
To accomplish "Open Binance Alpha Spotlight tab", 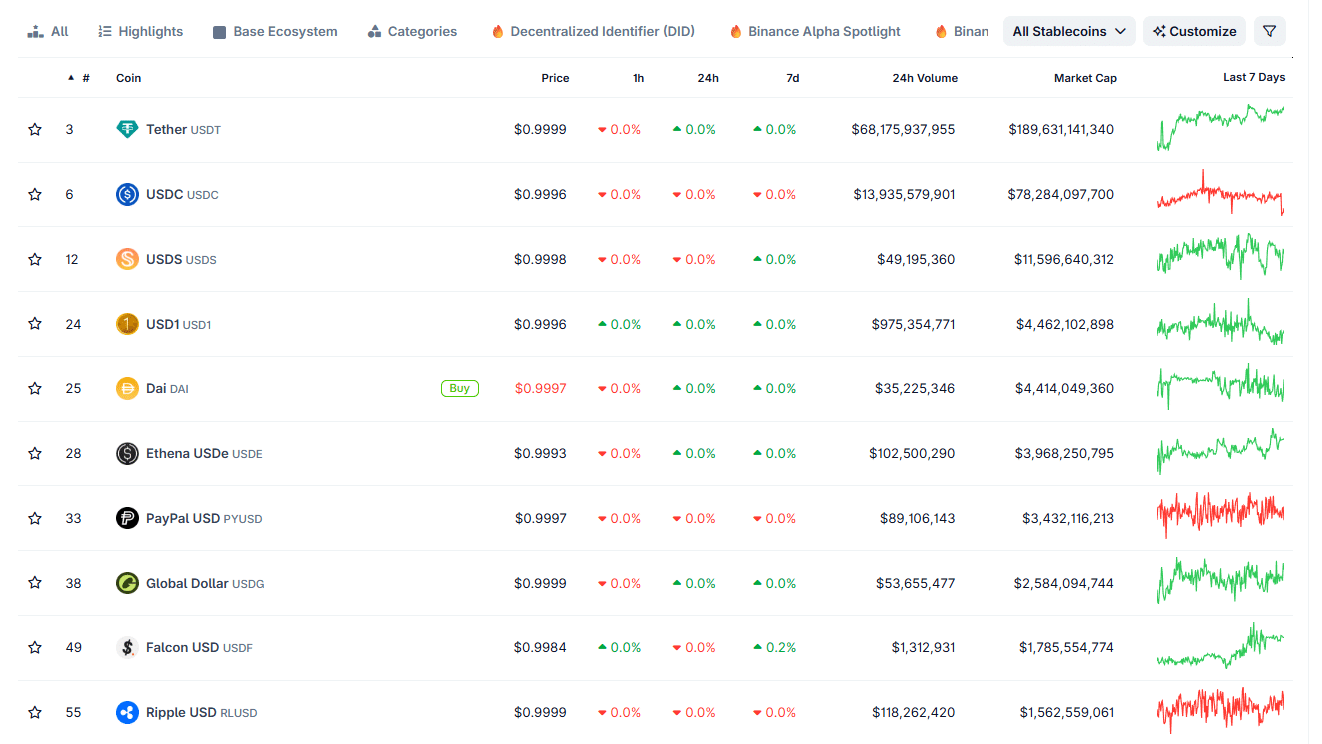I will 815,31.
